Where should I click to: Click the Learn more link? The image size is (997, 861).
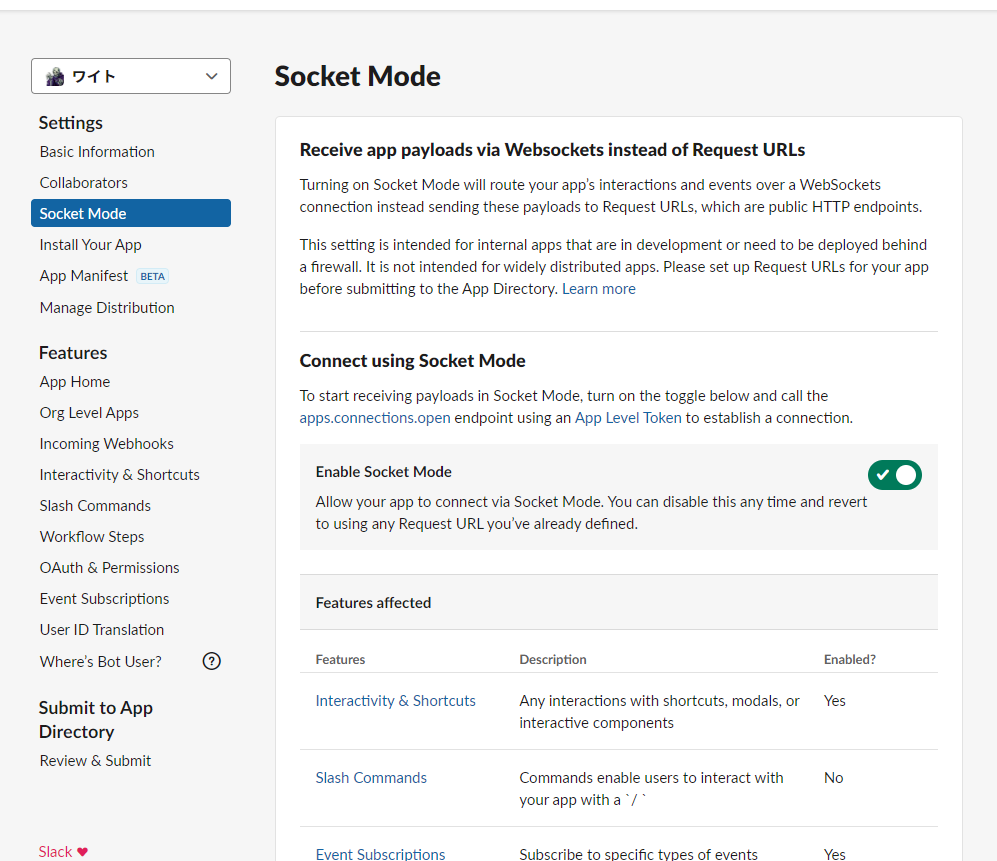(x=599, y=289)
